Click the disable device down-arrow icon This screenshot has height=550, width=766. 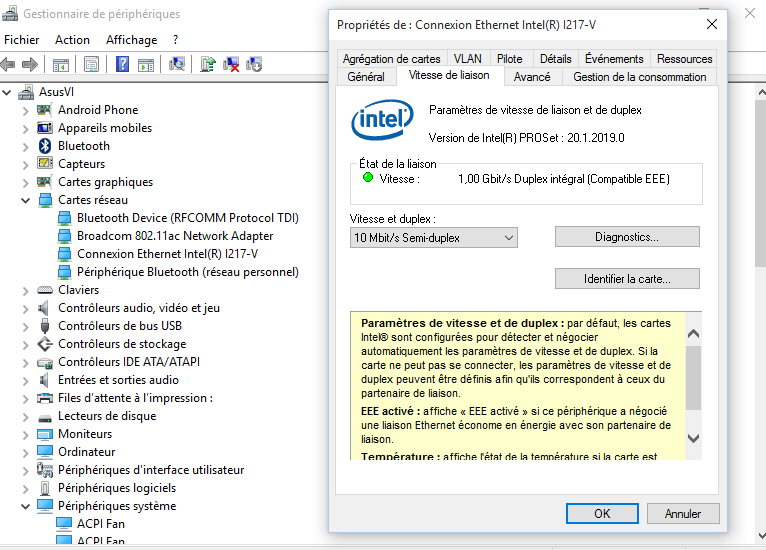[x=254, y=64]
